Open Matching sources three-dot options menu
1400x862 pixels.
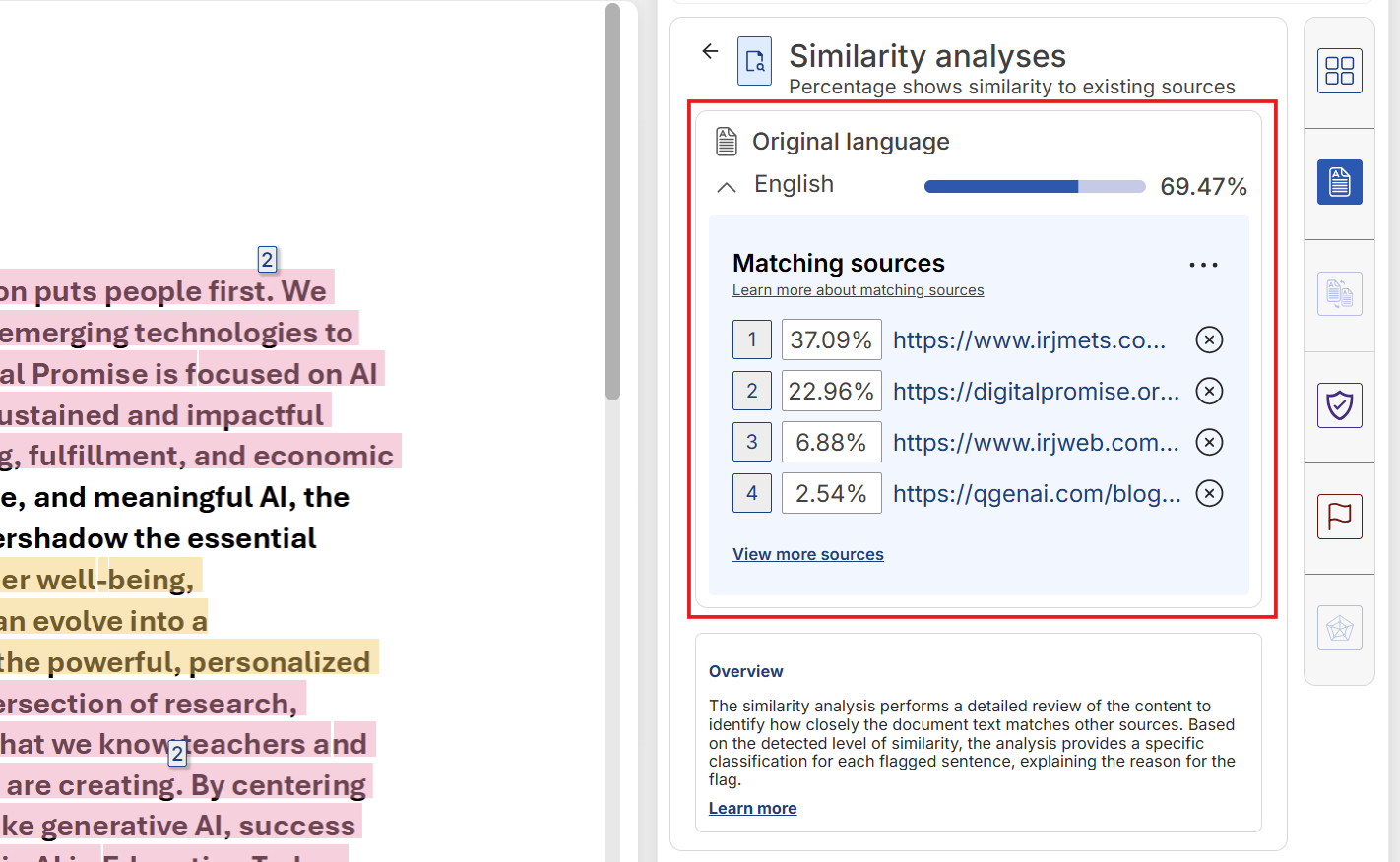pos(1203,265)
